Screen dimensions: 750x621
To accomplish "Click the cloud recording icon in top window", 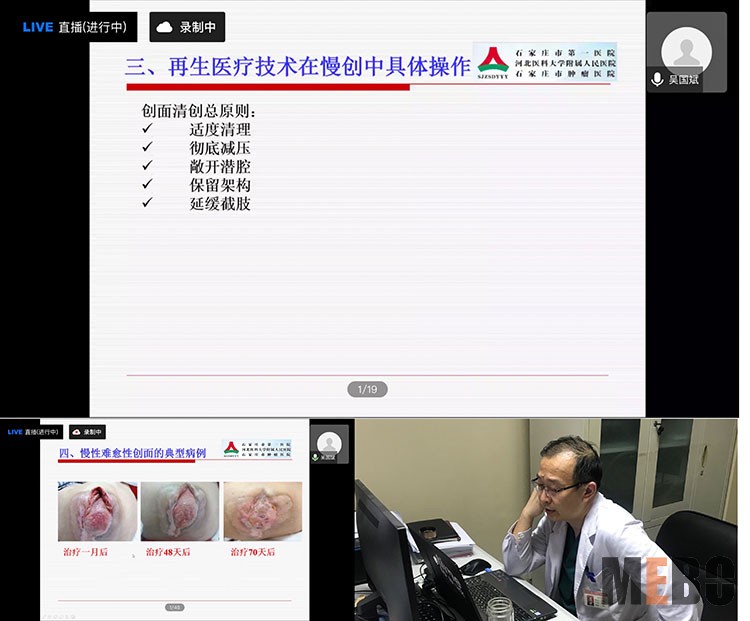I will 165,27.
